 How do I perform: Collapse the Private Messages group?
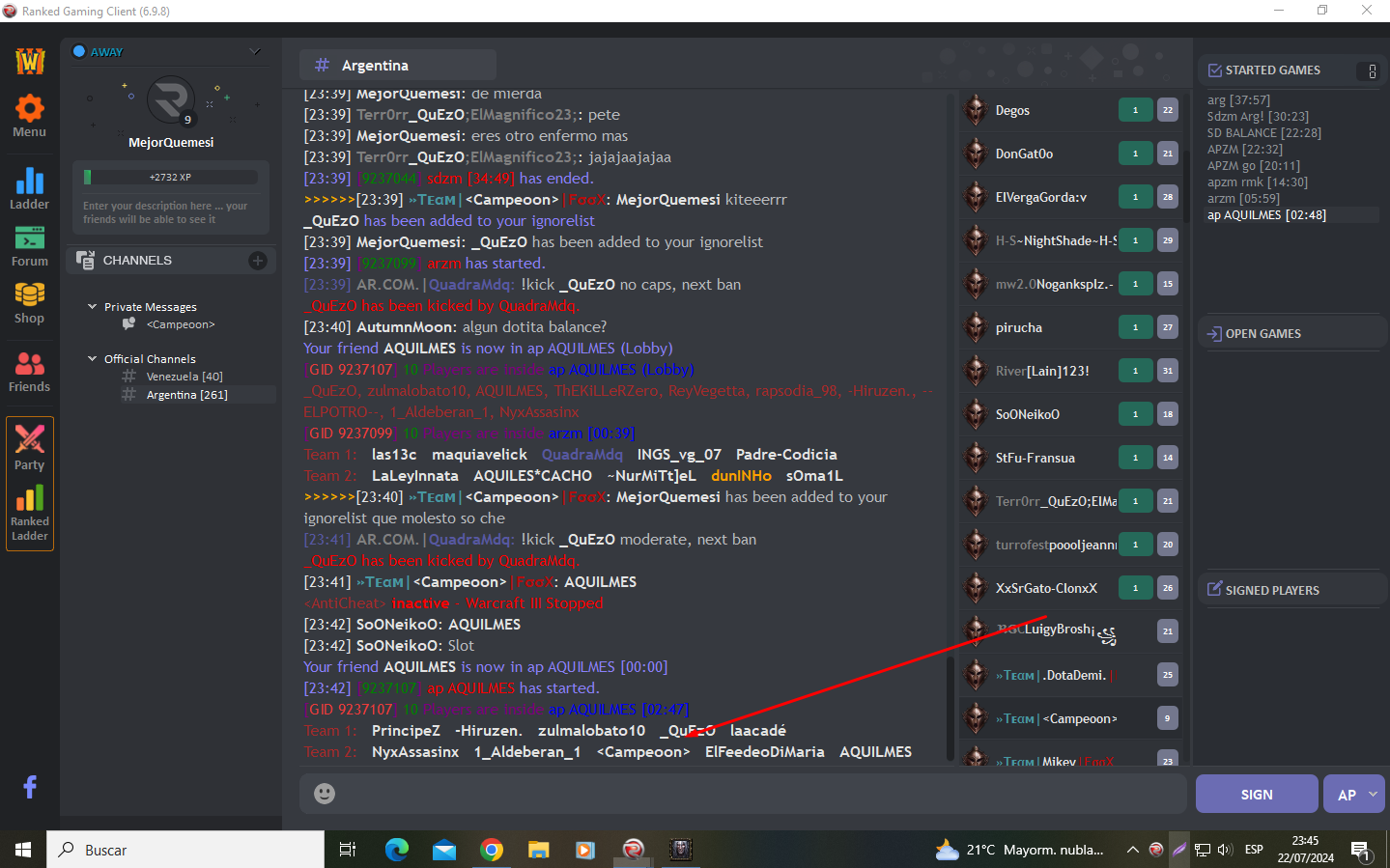pos(93,307)
